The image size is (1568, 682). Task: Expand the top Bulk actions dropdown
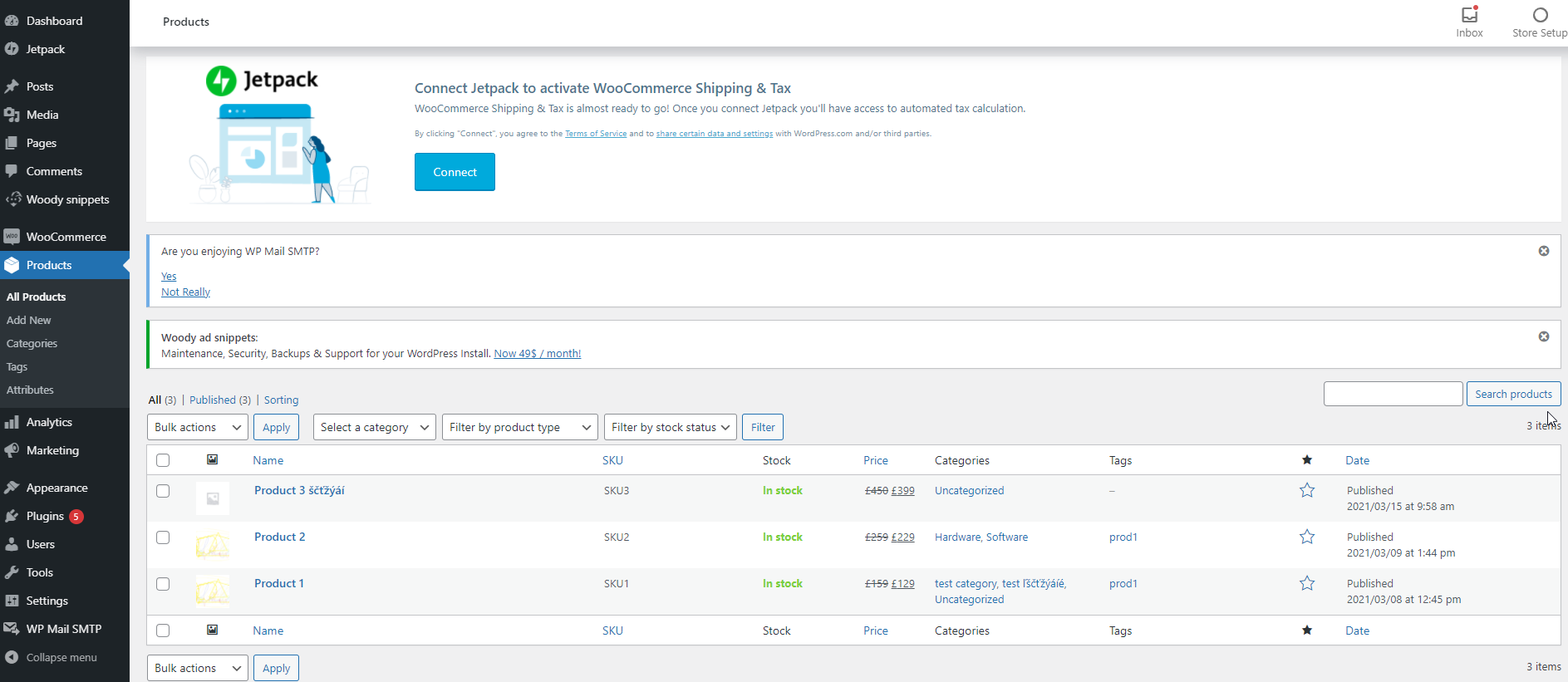[198, 427]
